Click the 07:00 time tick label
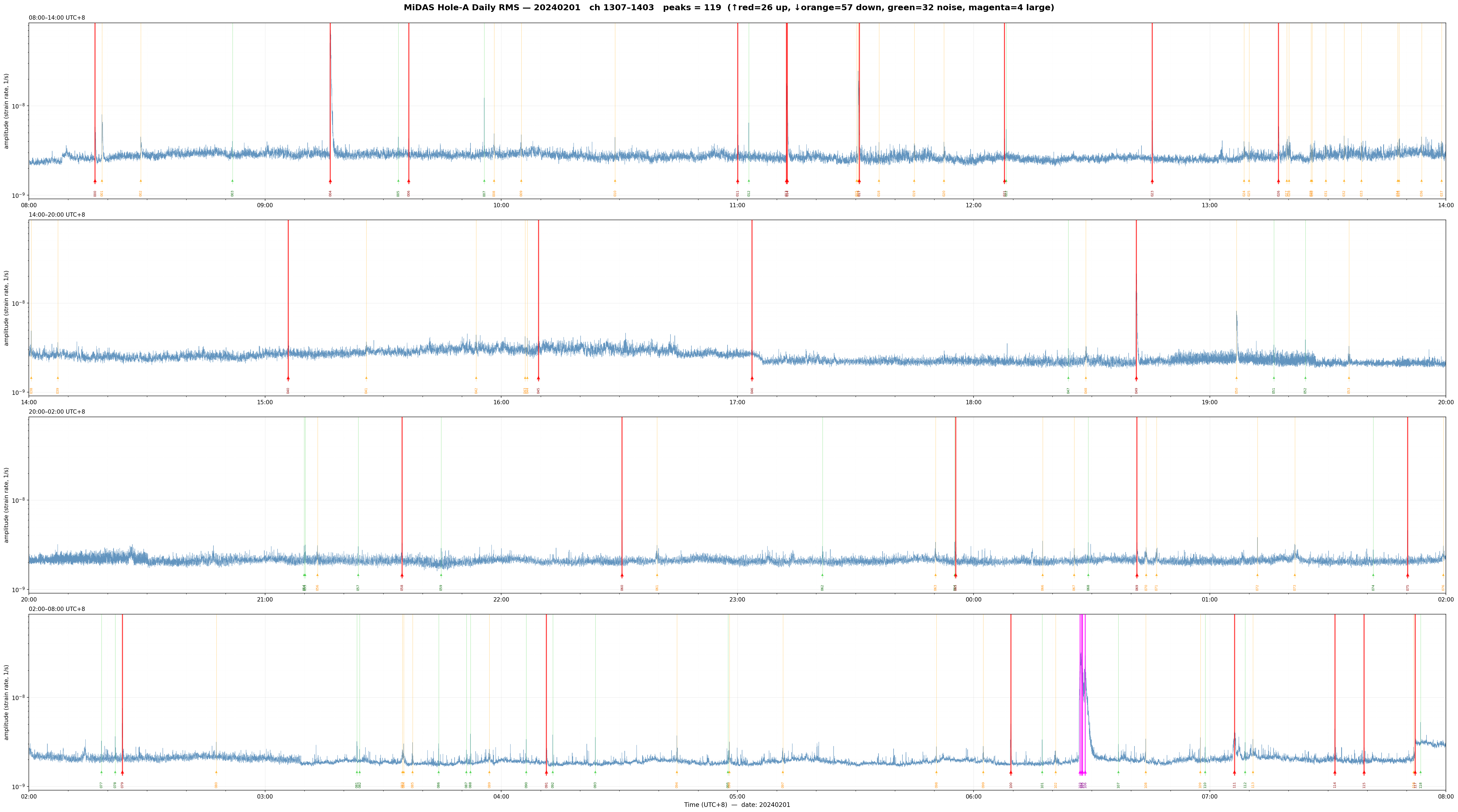The image size is (1458, 812). pyautogui.click(x=1210, y=797)
